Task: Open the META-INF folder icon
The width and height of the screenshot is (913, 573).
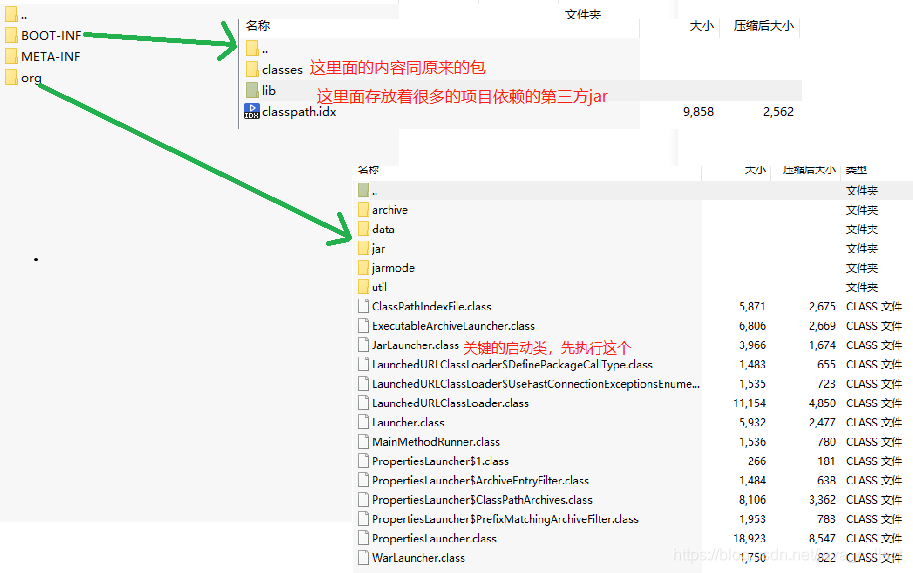Action: [x=11, y=56]
